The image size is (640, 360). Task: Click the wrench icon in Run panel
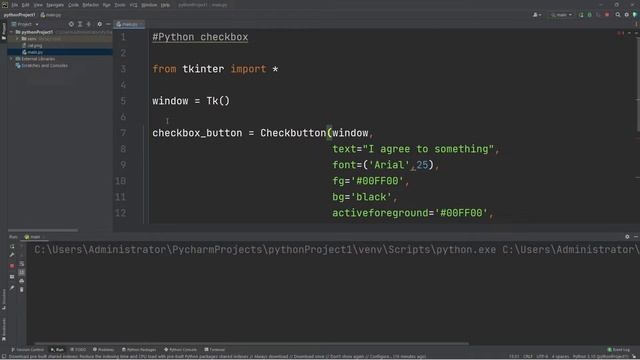click(12, 256)
